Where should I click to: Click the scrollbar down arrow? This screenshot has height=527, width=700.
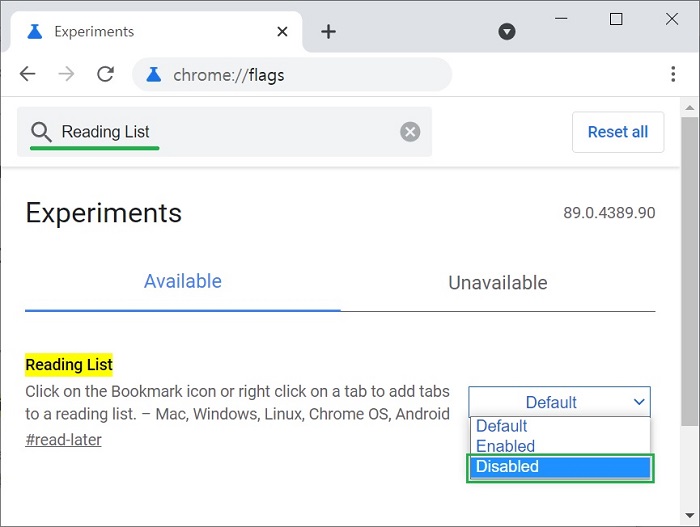pos(690,516)
